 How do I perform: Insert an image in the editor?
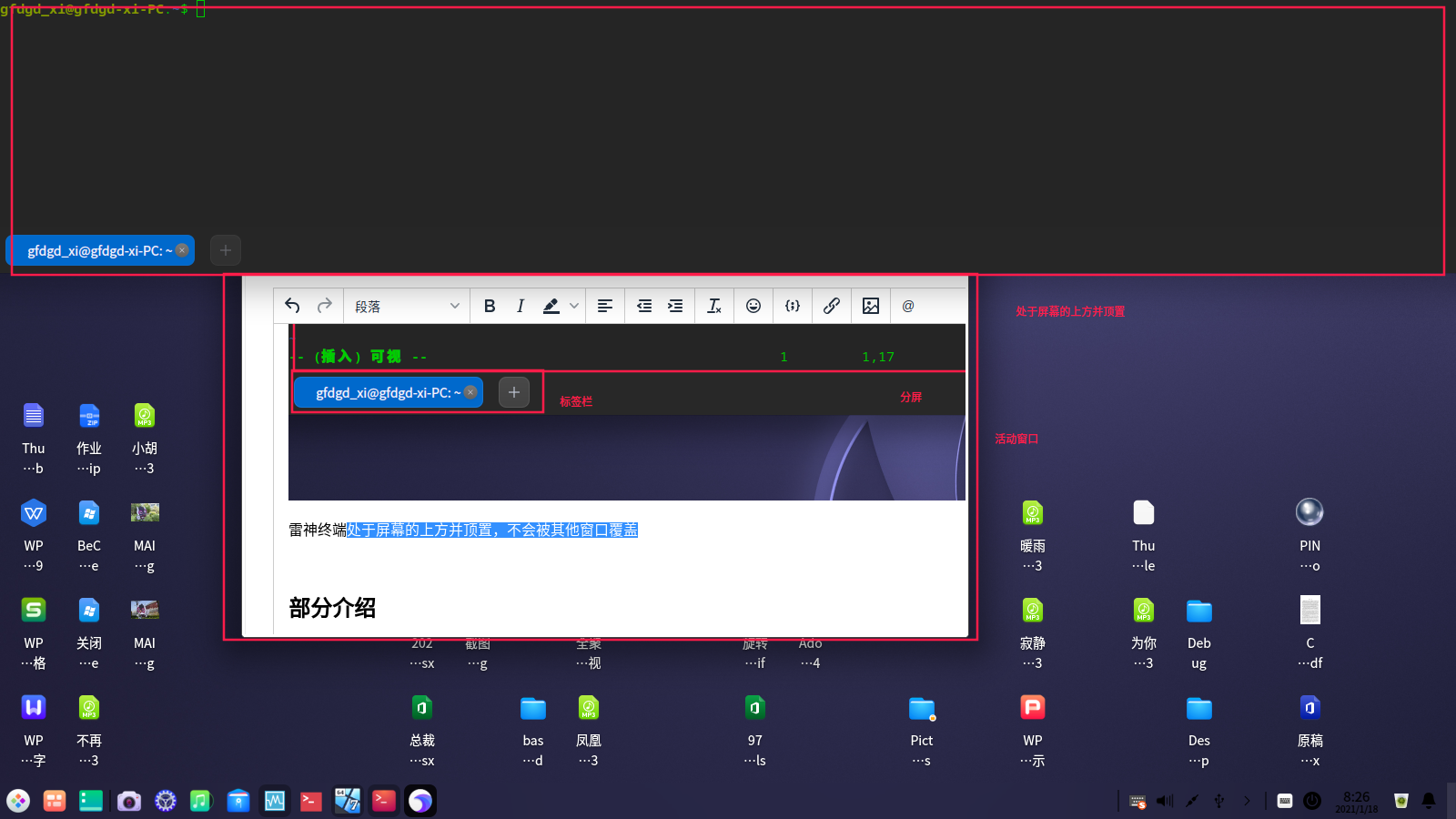pyautogui.click(x=871, y=306)
